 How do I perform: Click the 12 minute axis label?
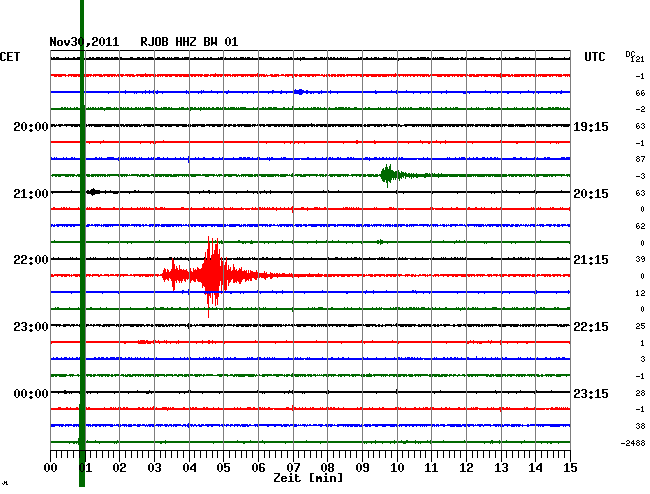coord(466,468)
